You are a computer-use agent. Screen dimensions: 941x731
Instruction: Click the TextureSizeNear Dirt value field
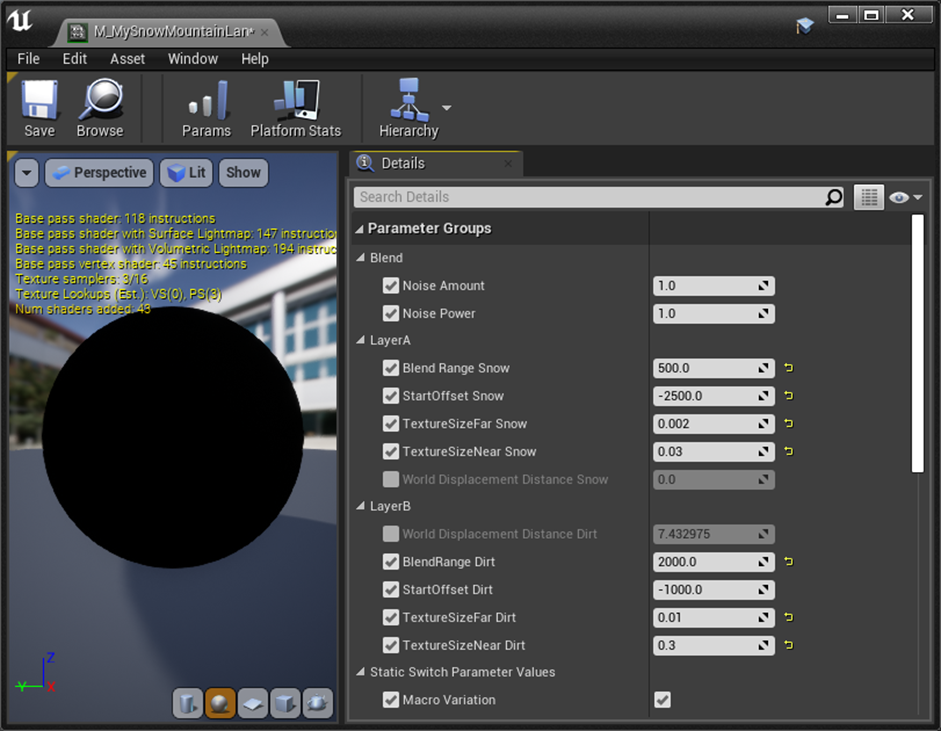tap(714, 645)
